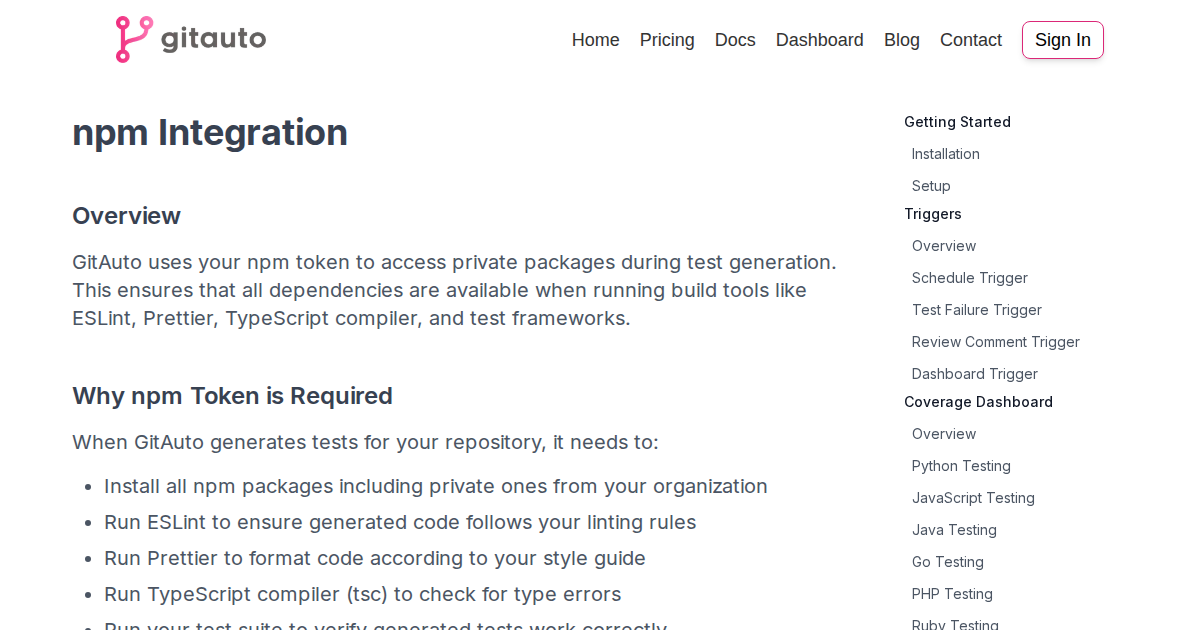Click the 'Run Prettier to format code' bullet
Viewport: 1200px width, 630px height.
(375, 558)
